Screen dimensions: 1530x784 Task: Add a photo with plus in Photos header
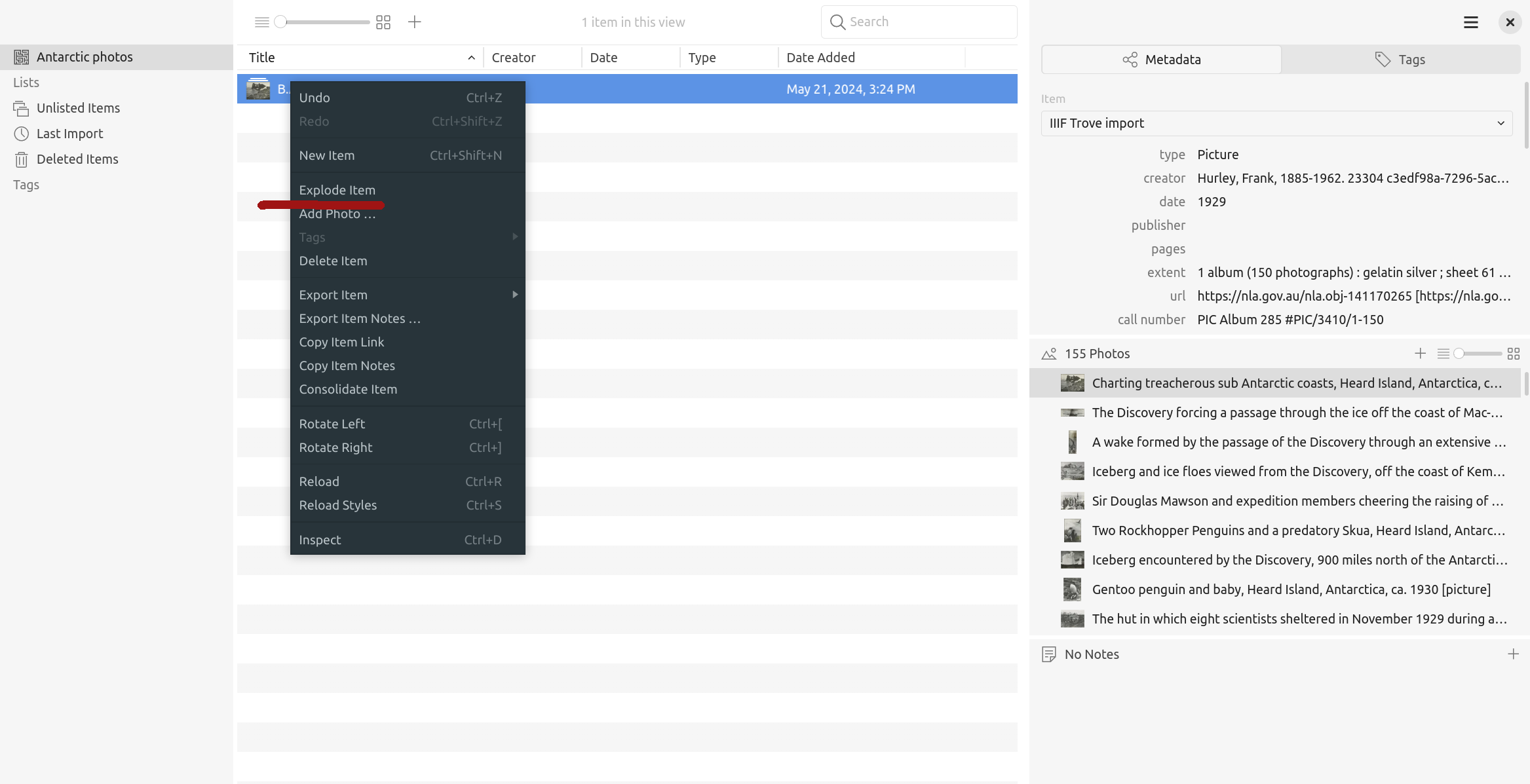(1420, 354)
